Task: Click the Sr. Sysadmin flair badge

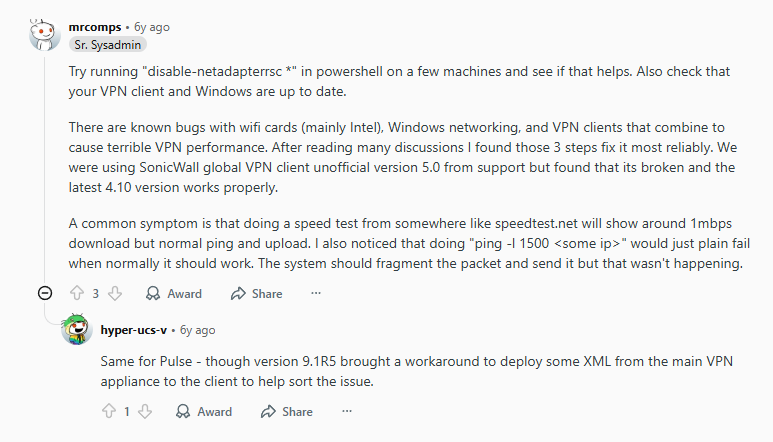Action: [x=109, y=45]
